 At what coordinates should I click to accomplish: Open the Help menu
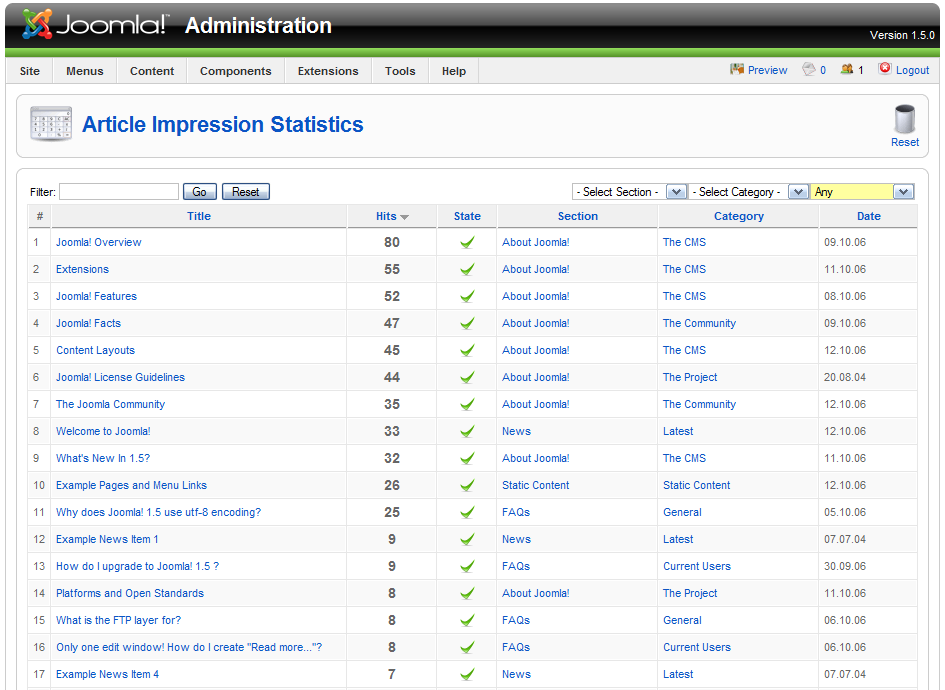(454, 71)
